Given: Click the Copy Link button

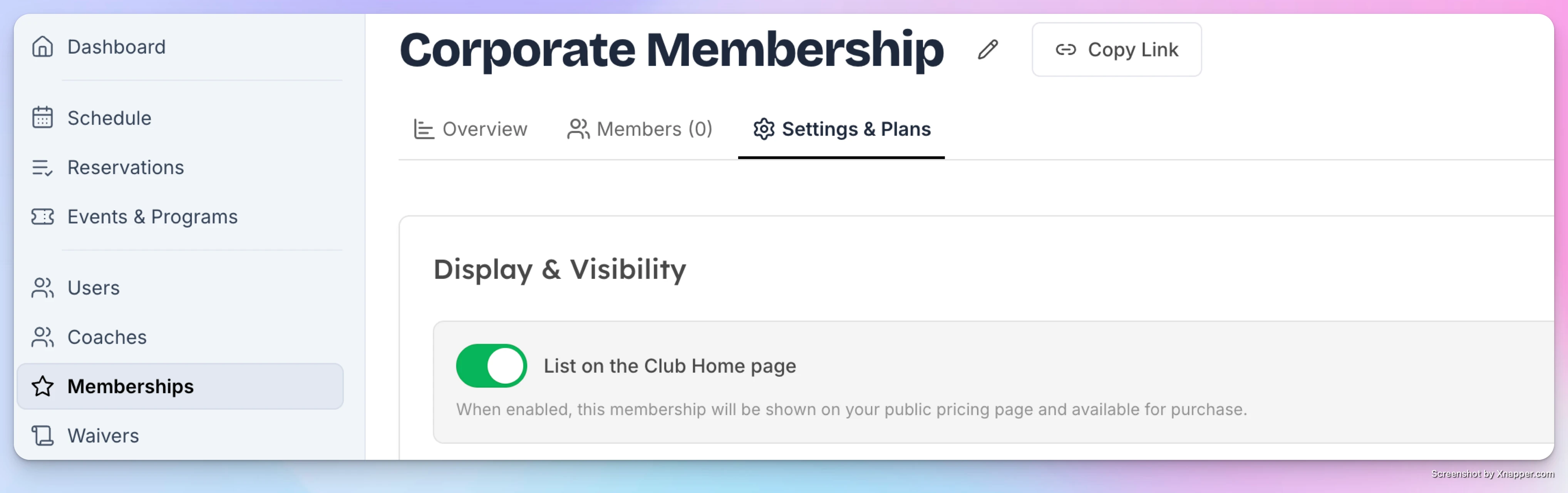Looking at the screenshot, I should tap(1116, 49).
